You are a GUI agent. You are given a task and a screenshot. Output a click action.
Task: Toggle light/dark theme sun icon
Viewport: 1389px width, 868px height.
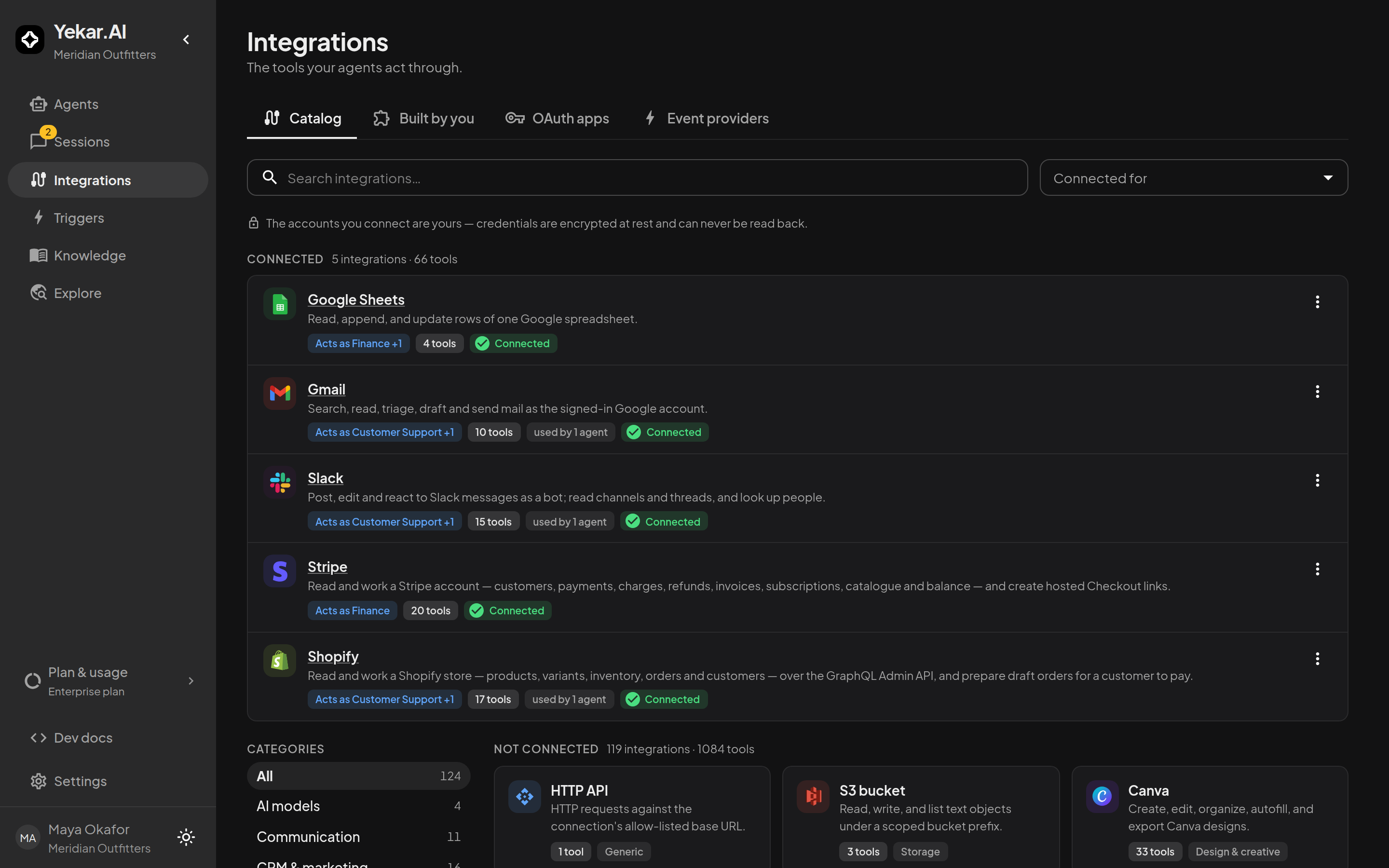click(186, 837)
